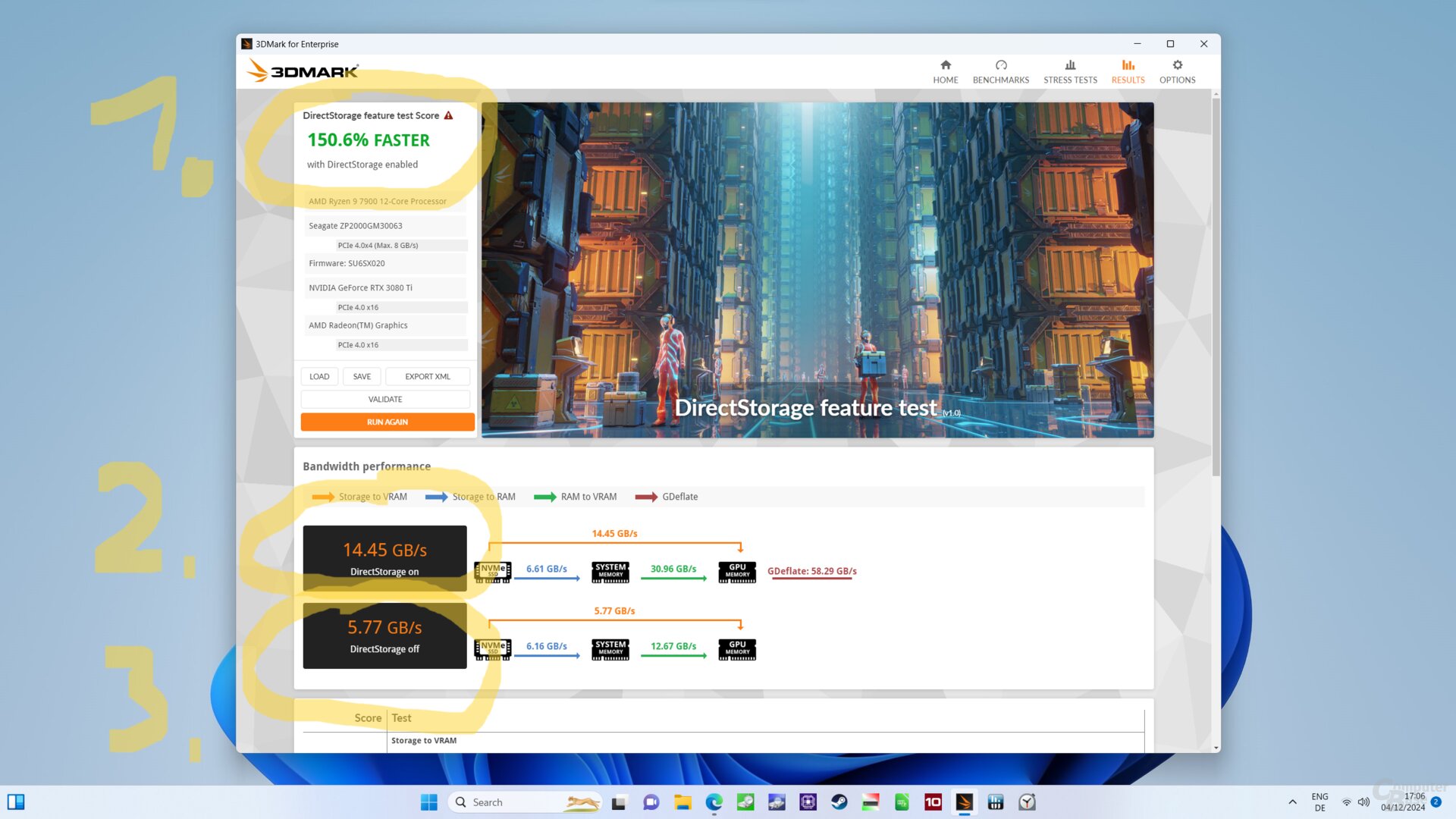Open the BENCHMARKS tab
This screenshot has width=1456, height=819.
pyautogui.click(x=1000, y=72)
